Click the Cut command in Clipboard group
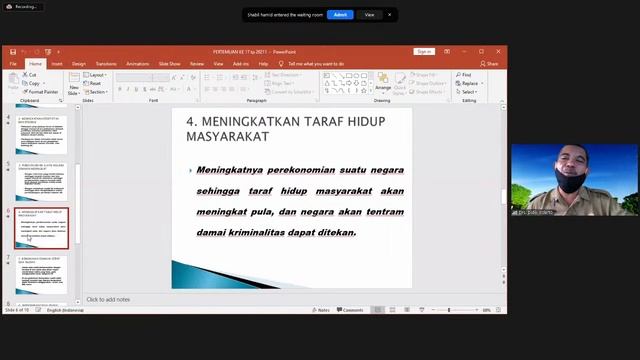The image size is (640, 360). pos(30,75)
